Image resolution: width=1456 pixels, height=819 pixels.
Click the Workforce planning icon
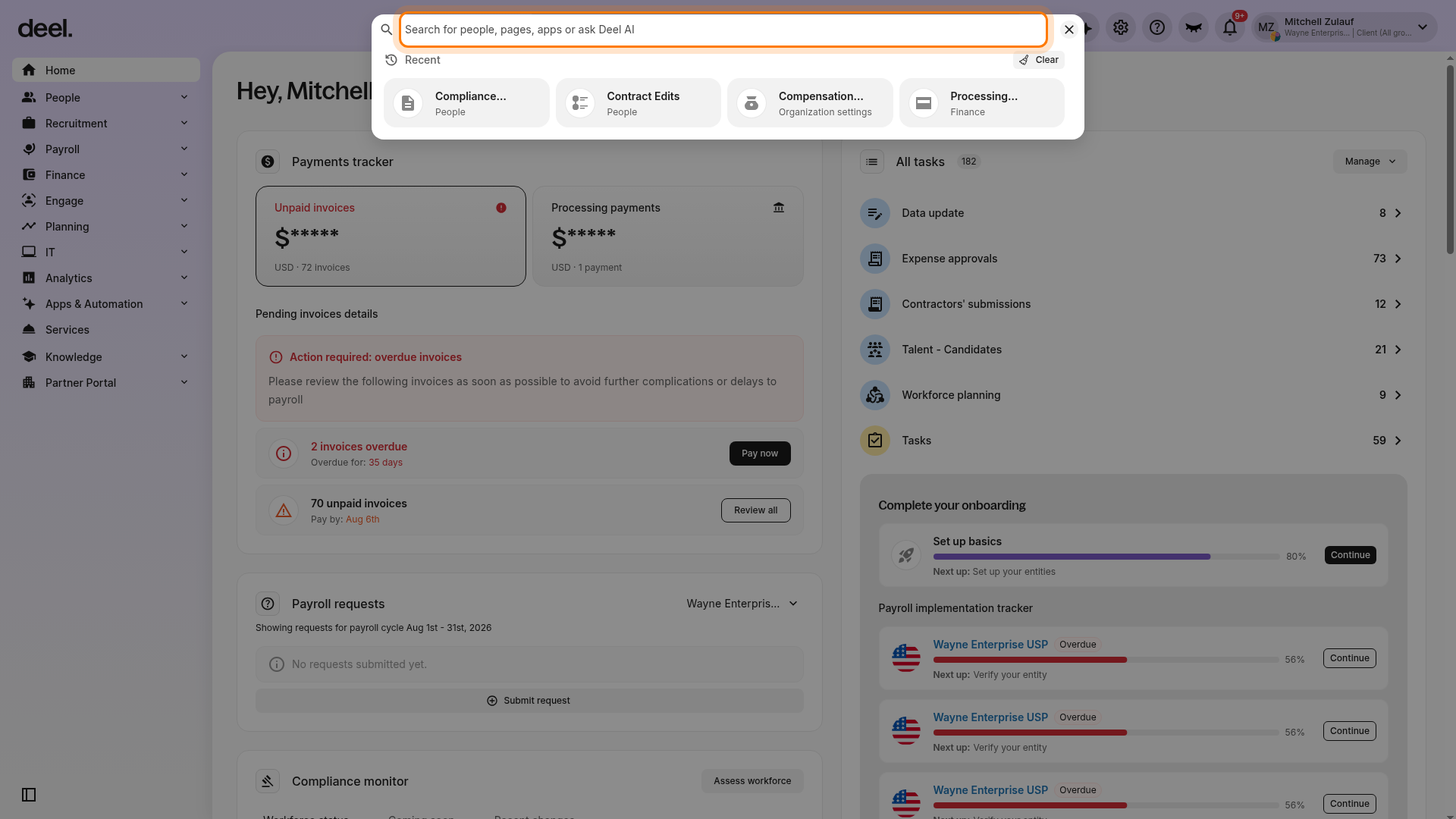coord(875,395)
